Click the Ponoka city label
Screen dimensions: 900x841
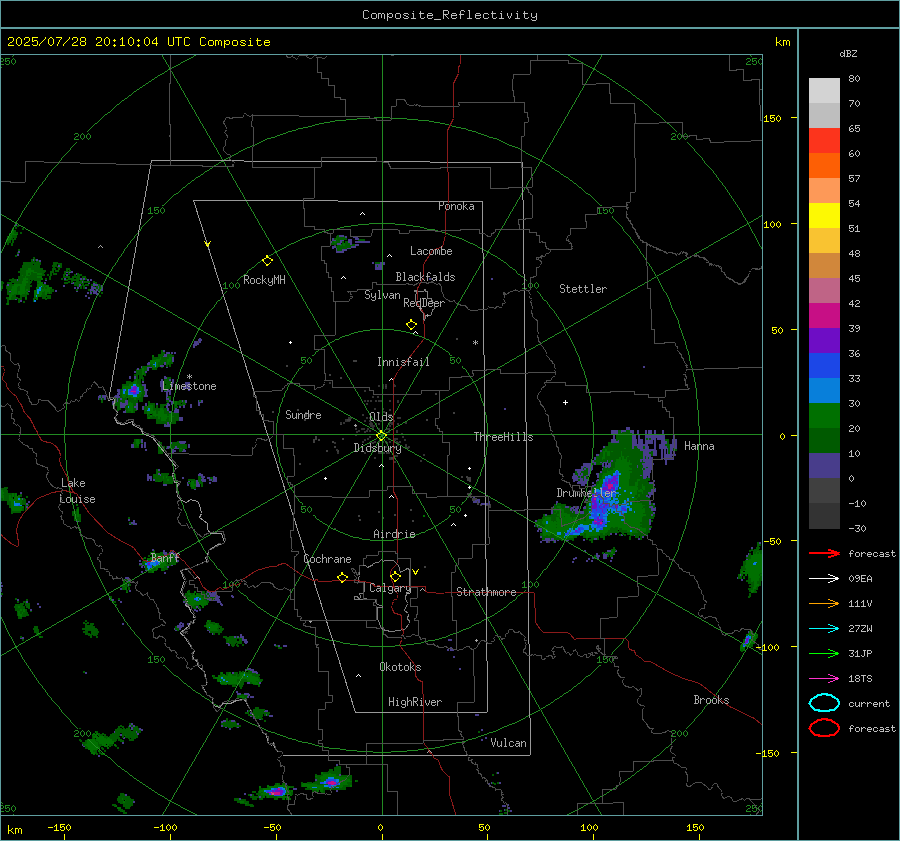[456, 206]
